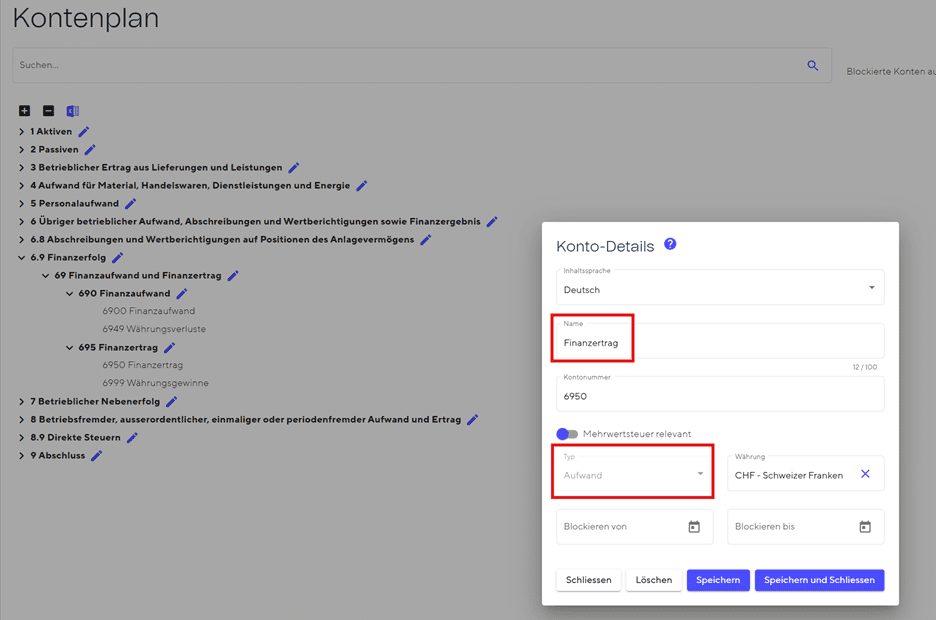Image resolution: width=936 pixels, height=620 pixels.
Task: Click the expand-all plus icon
Action: tap(24, 111)
